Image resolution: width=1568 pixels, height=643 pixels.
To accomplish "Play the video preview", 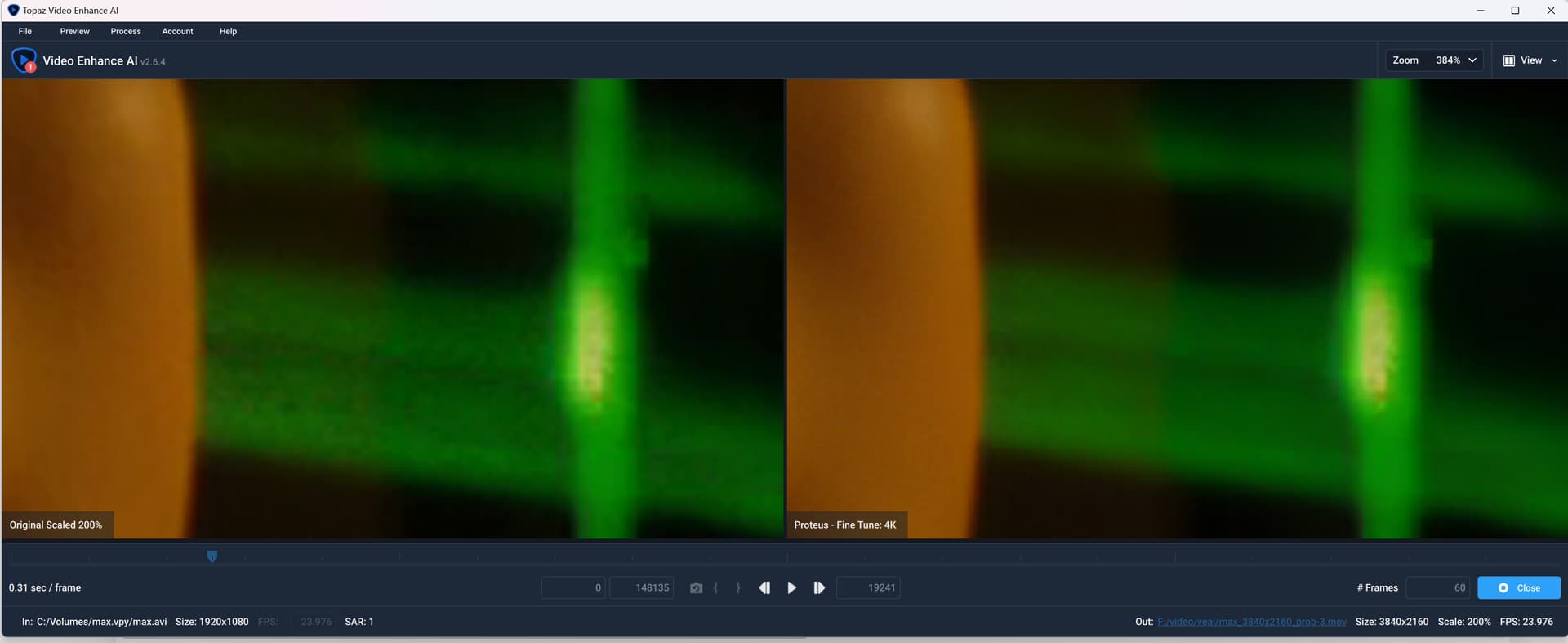I will click(x=791, y=588).
